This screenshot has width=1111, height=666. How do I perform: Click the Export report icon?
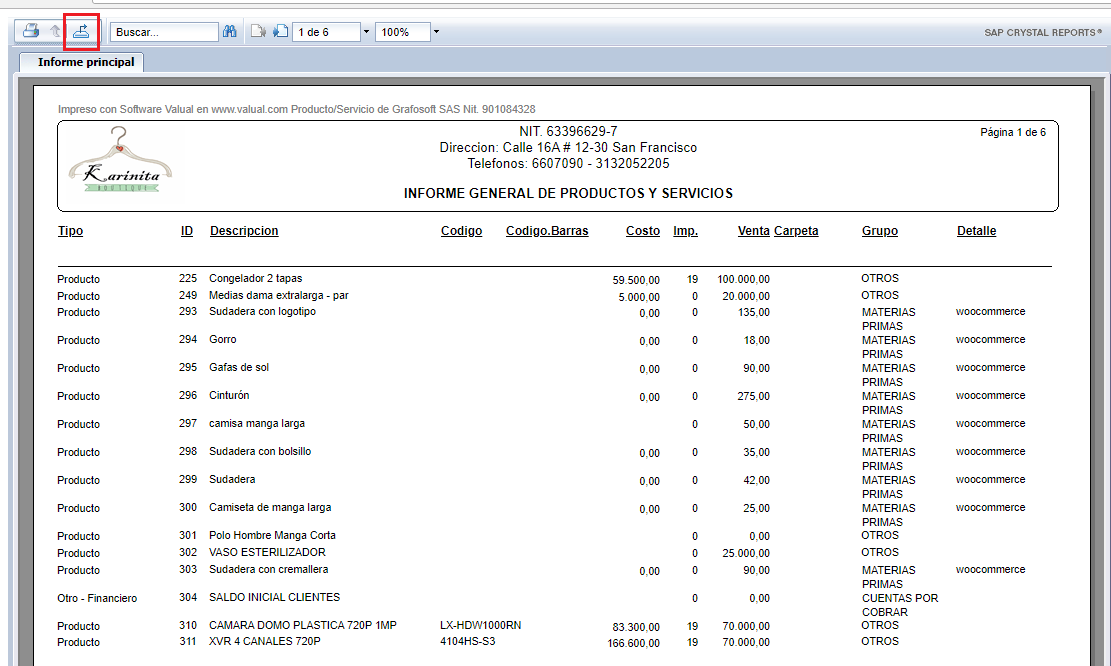tap(81, 32)
